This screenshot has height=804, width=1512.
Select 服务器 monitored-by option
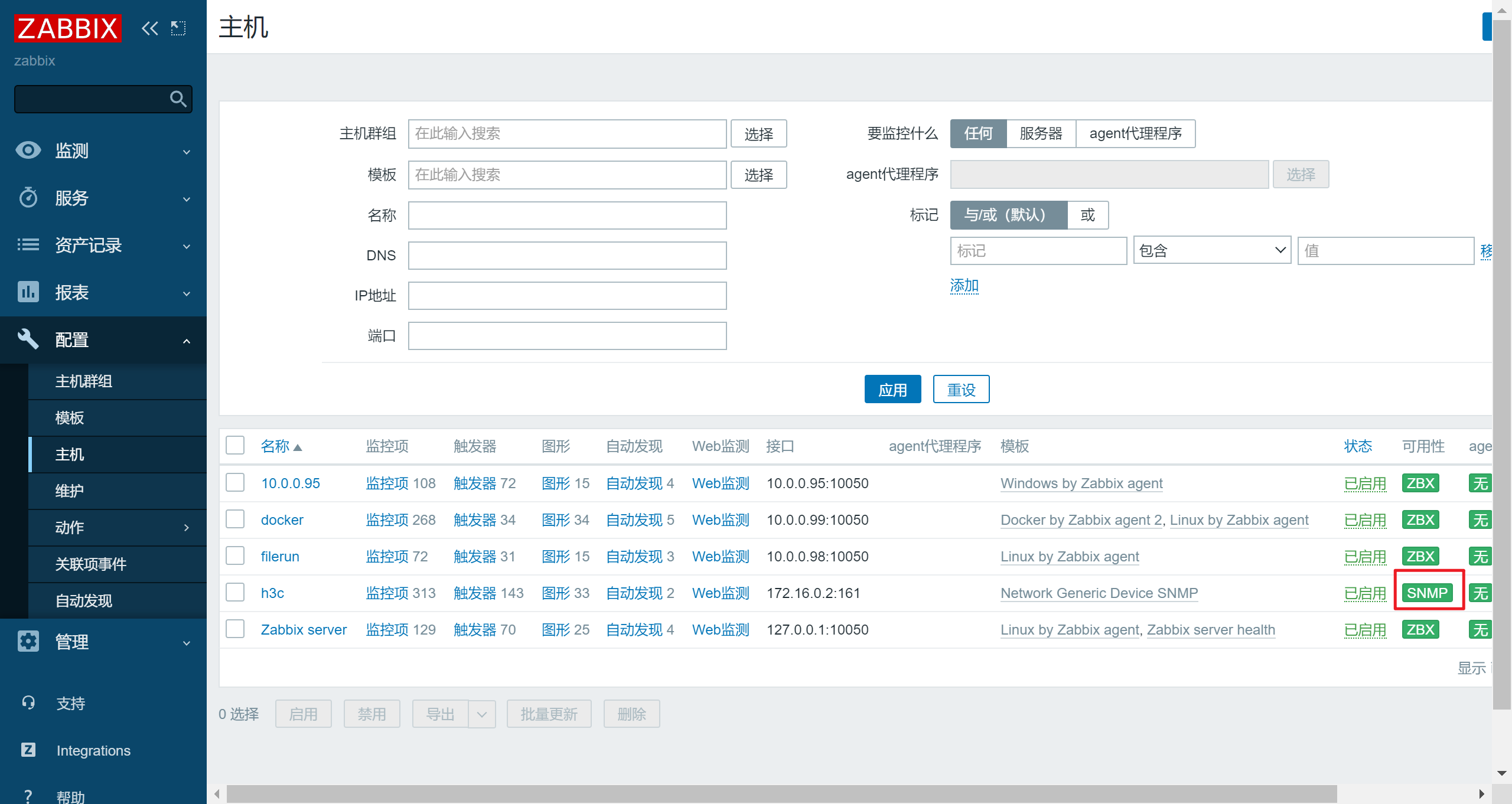1041,133
